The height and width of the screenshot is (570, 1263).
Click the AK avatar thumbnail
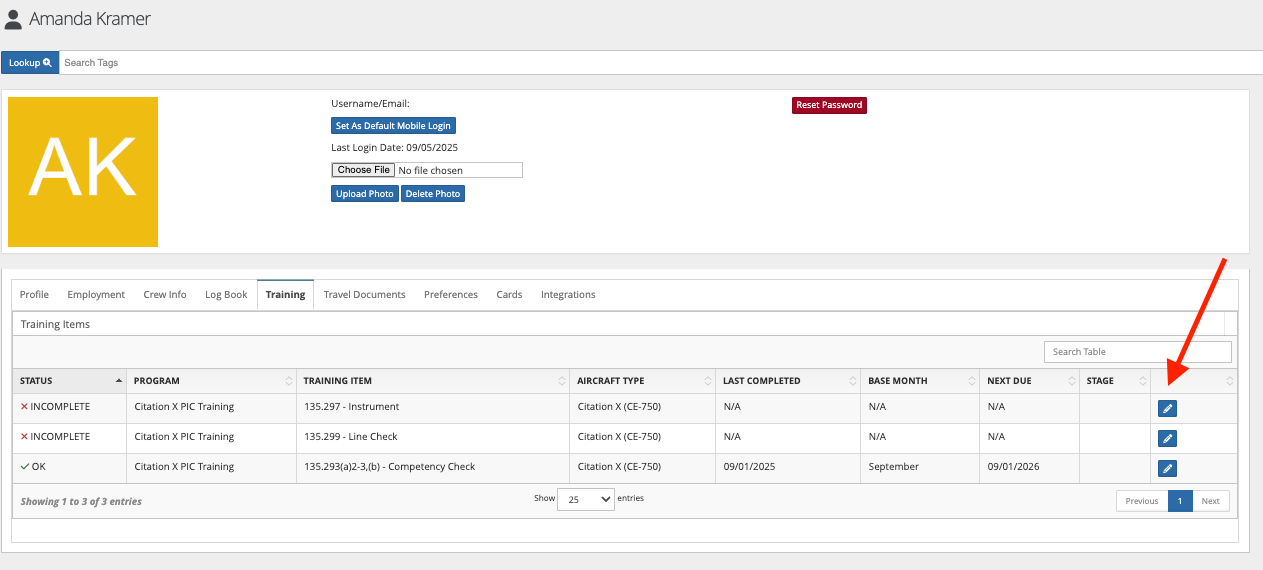[x=83, y=172]
